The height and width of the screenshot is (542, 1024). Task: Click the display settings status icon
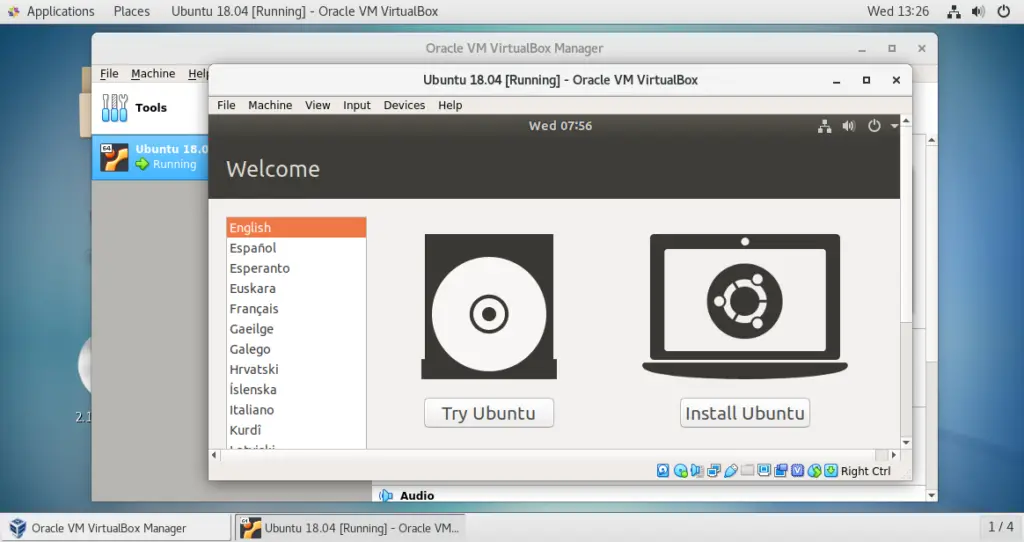[764, 471]
